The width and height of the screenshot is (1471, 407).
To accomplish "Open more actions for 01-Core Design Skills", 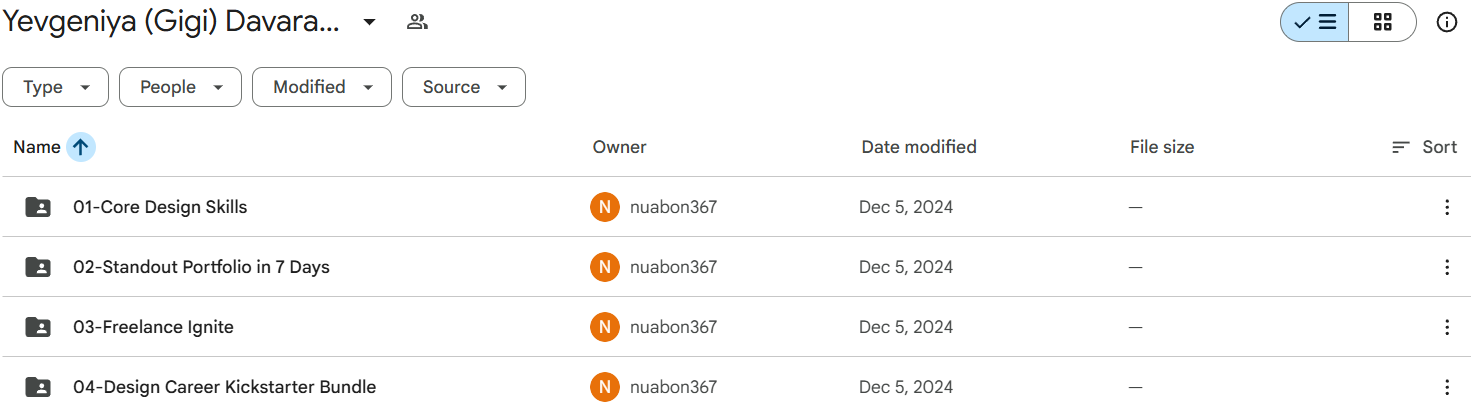I will click(1446, 207).
